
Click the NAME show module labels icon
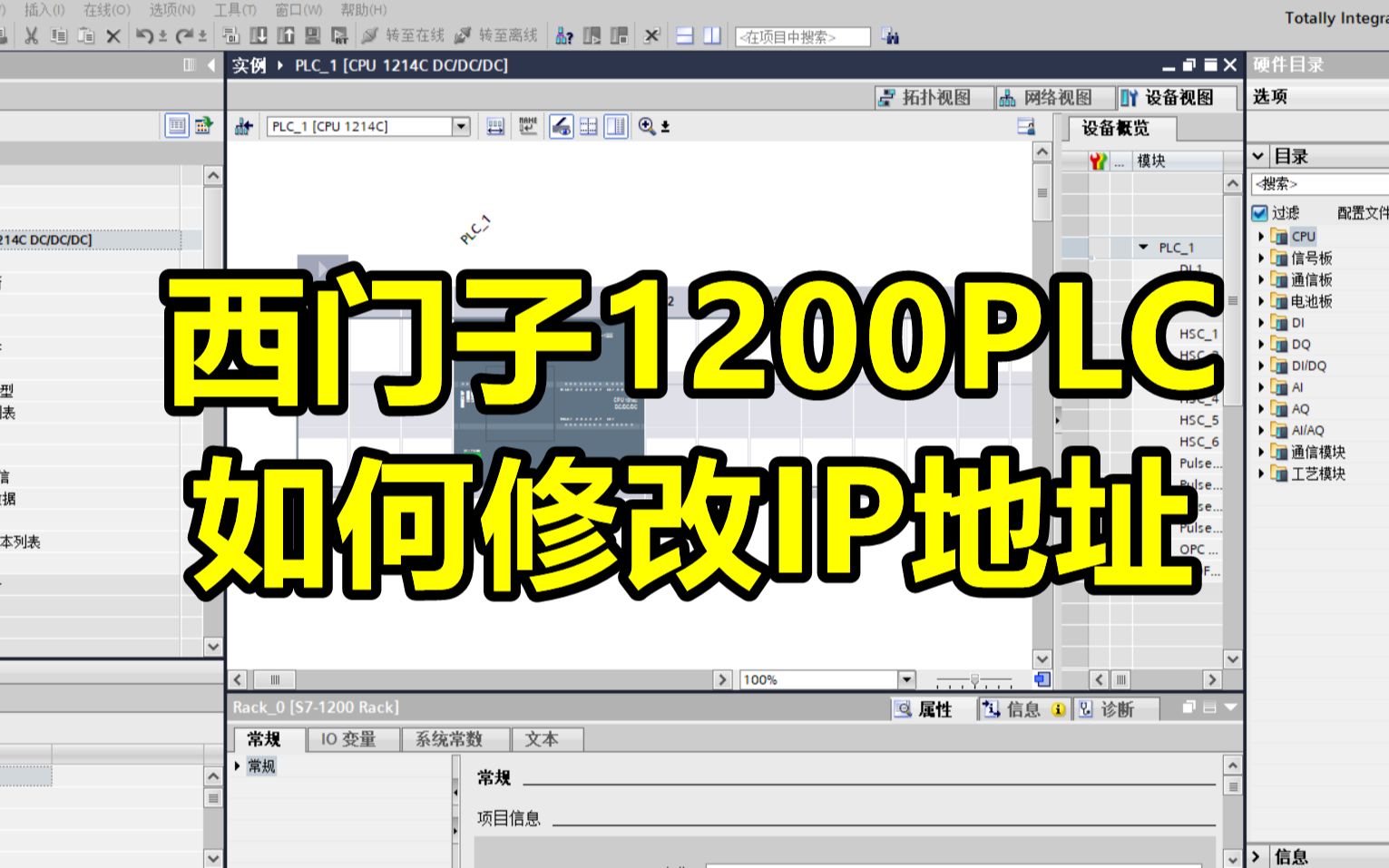tap(528, 126)
